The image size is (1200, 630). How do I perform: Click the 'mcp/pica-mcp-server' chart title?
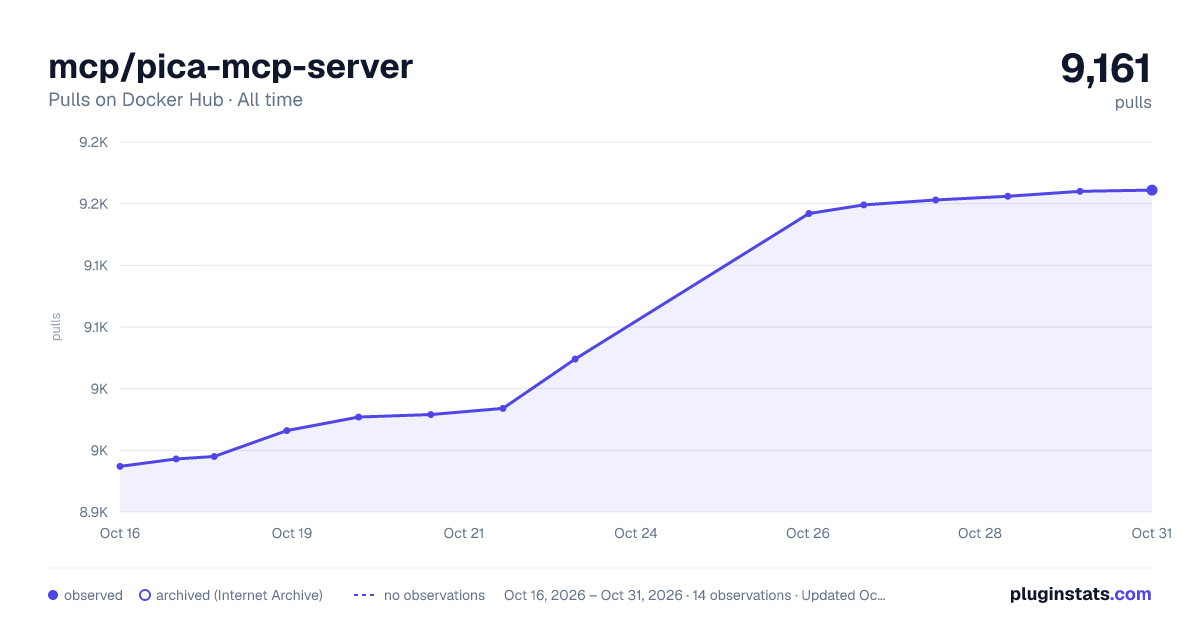pyautogui.click(x=230, y=67)
